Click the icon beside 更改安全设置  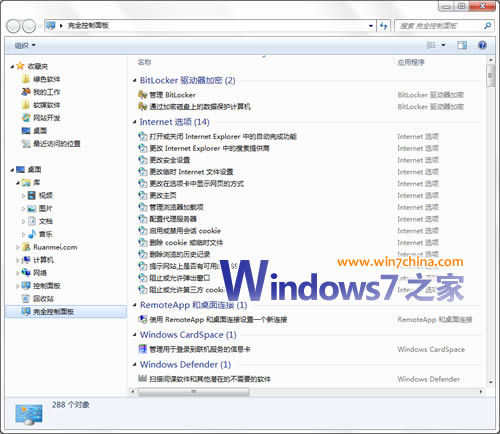click(142, 160)
